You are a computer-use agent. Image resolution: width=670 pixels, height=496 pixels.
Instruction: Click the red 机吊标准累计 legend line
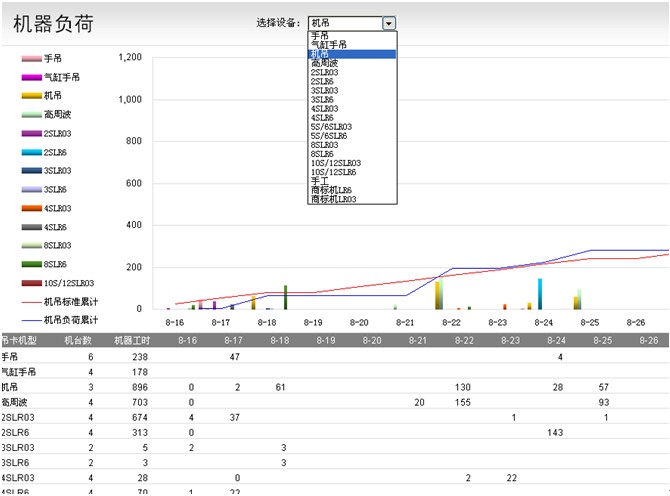[x=30, y=301]
